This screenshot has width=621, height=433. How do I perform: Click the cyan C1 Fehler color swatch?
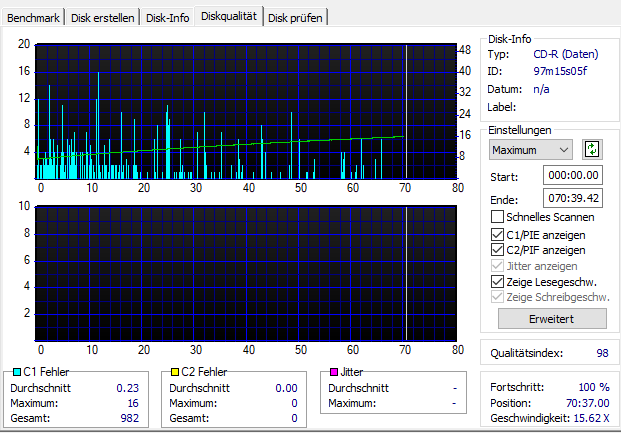pyautogui.click(x=17, y=372)
